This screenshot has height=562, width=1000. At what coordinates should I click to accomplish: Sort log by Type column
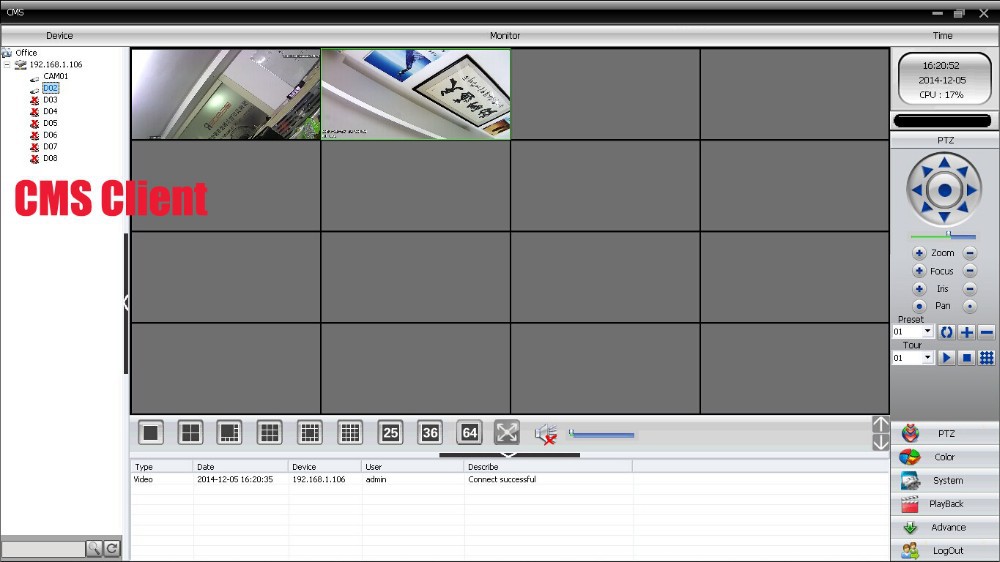click(161, 467)
